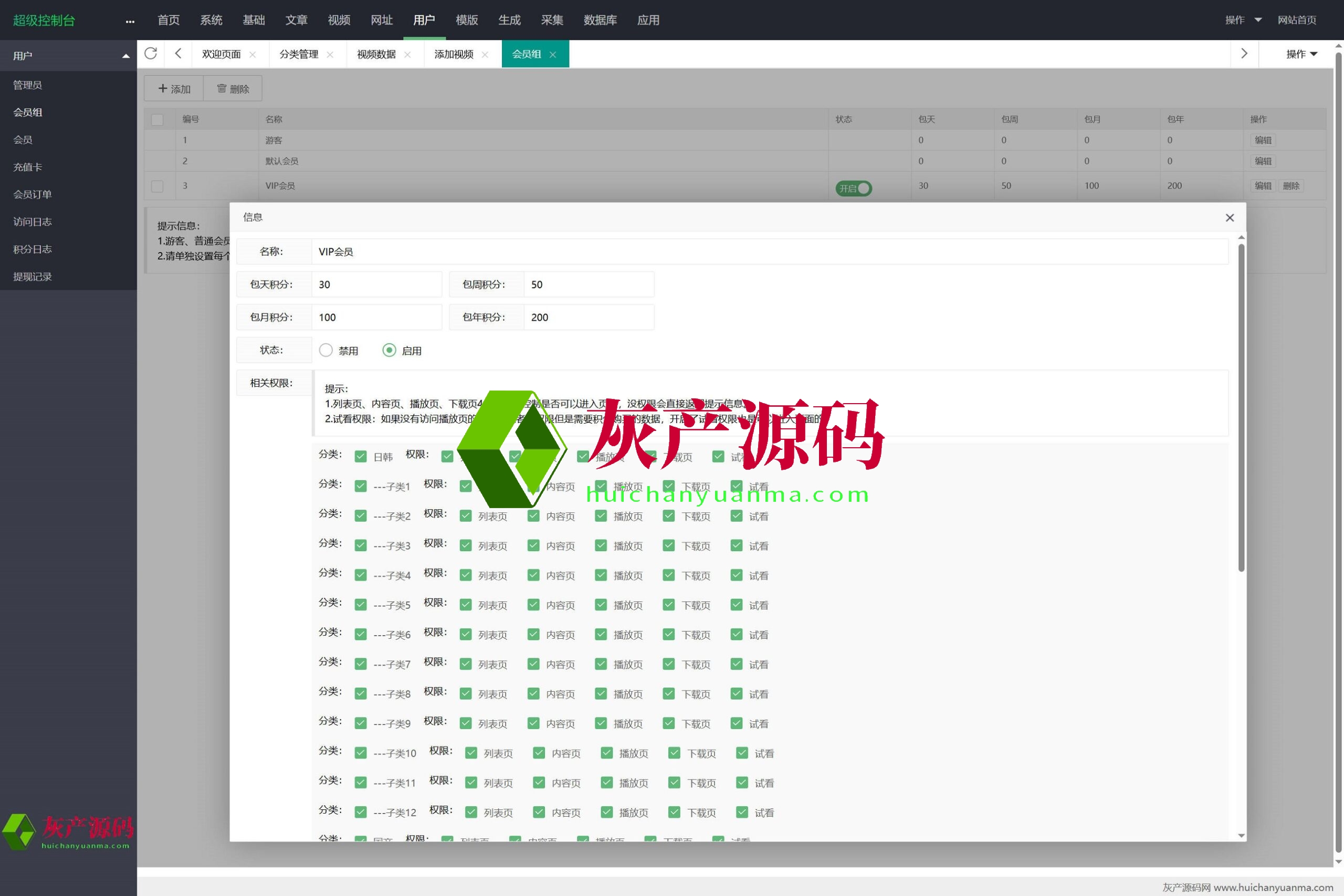
Task: Click the three-dots icon beside 超级控制台
Action: (130, 21)
